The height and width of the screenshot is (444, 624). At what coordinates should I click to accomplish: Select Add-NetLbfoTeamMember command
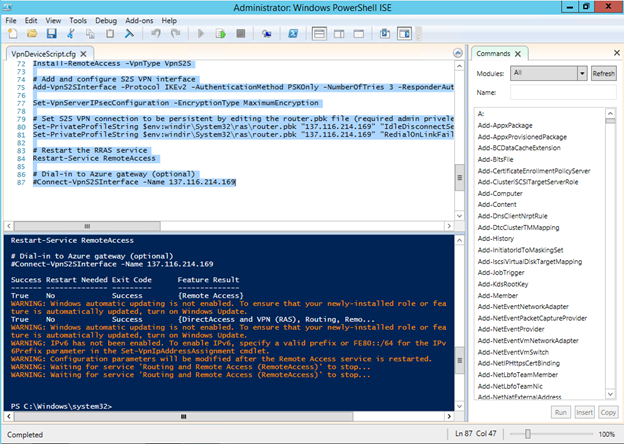[x=518, y=375]
